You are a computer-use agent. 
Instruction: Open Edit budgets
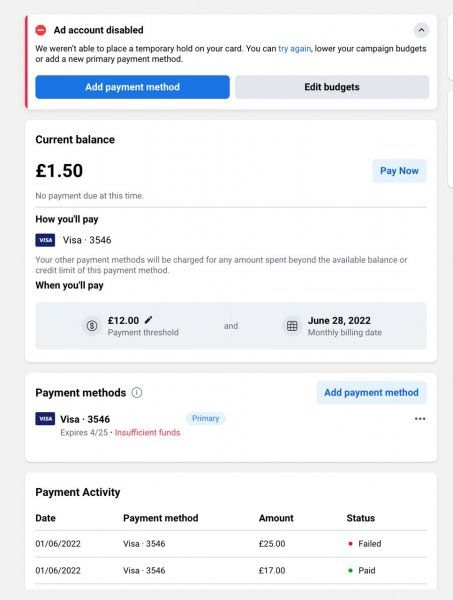click(x=332, y=87)
